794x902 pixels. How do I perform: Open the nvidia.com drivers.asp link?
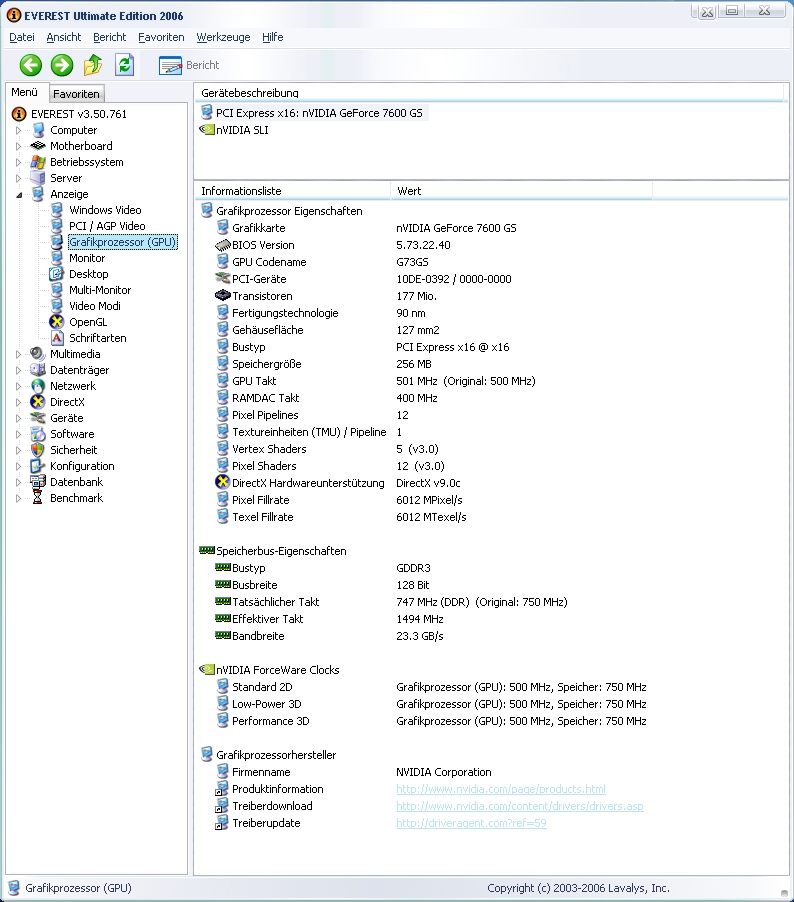click(520, 806)
